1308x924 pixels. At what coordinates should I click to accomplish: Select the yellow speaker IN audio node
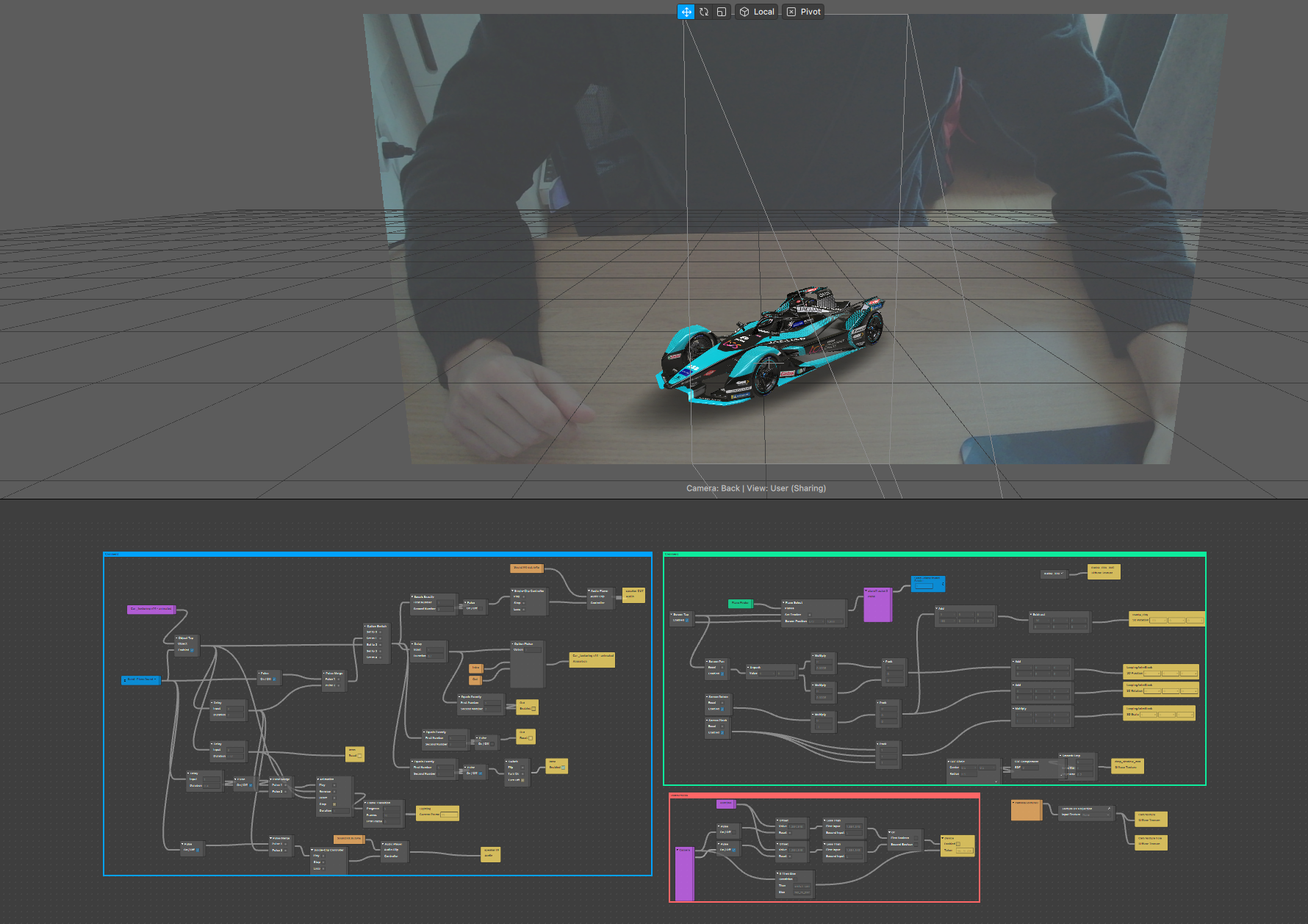click(x=490, y=854)
